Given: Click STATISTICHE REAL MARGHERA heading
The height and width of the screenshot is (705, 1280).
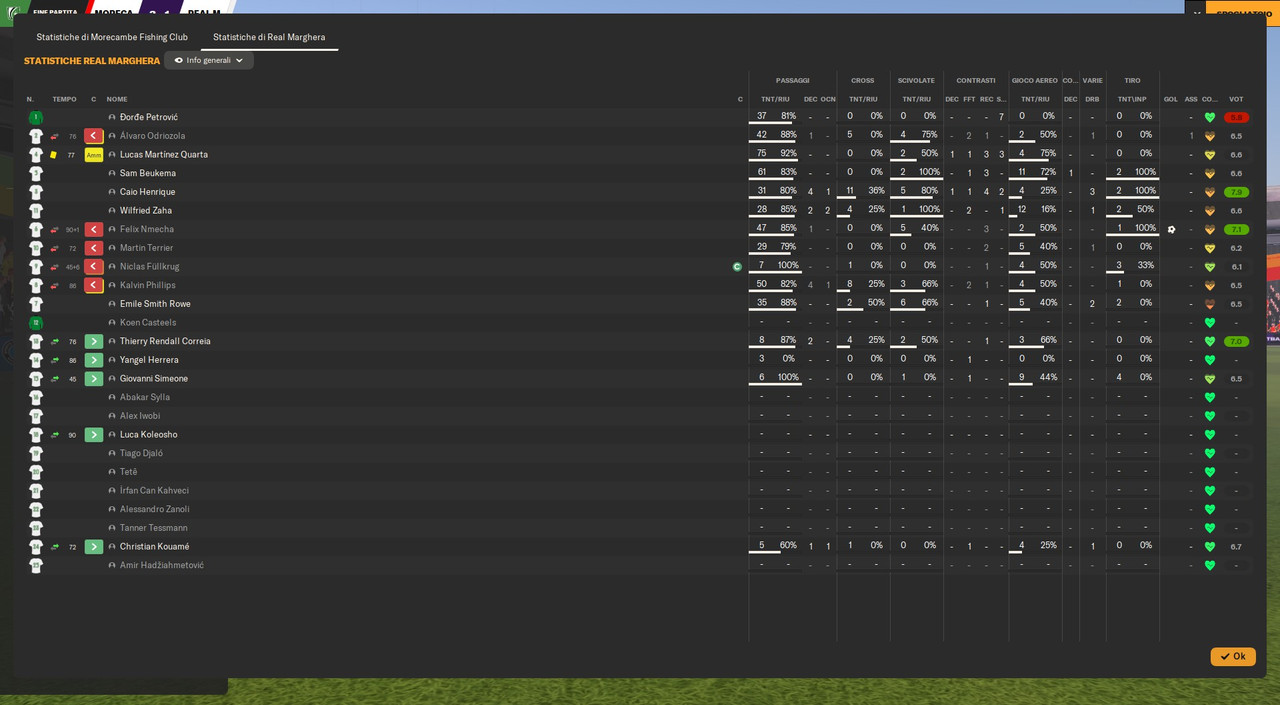Looking at the screenshot, I should coord(92,61).
